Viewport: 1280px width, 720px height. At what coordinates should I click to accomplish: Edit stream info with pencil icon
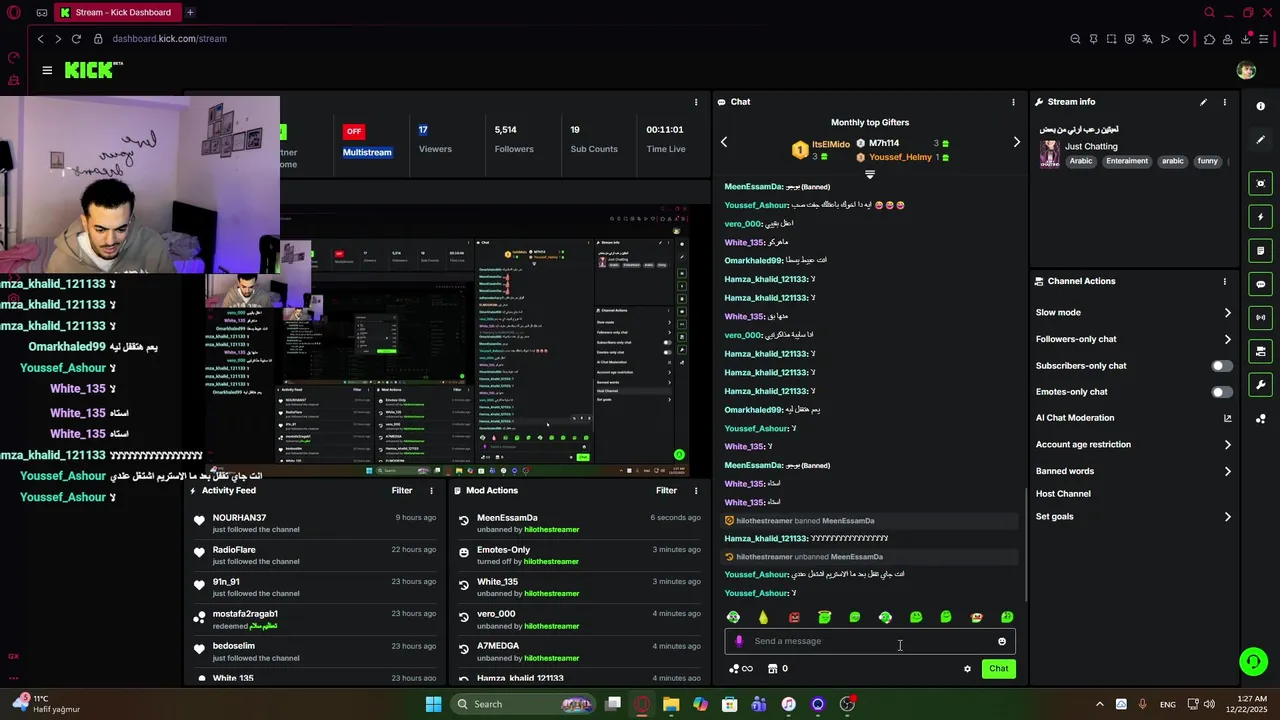[x=1203, y=102]
